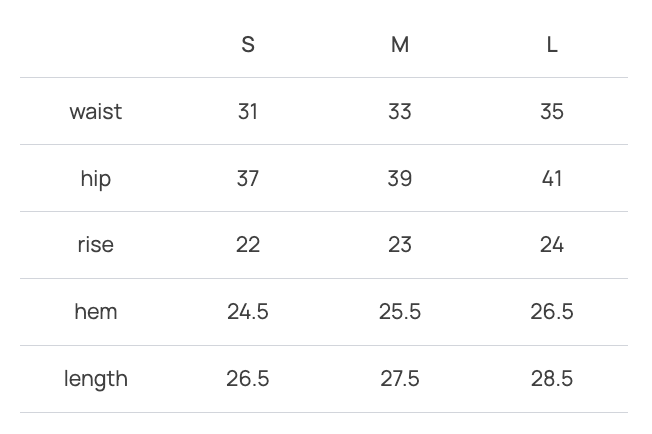Click the length row label
Viewport: 652px width, 434px height.
click(96, 379)
